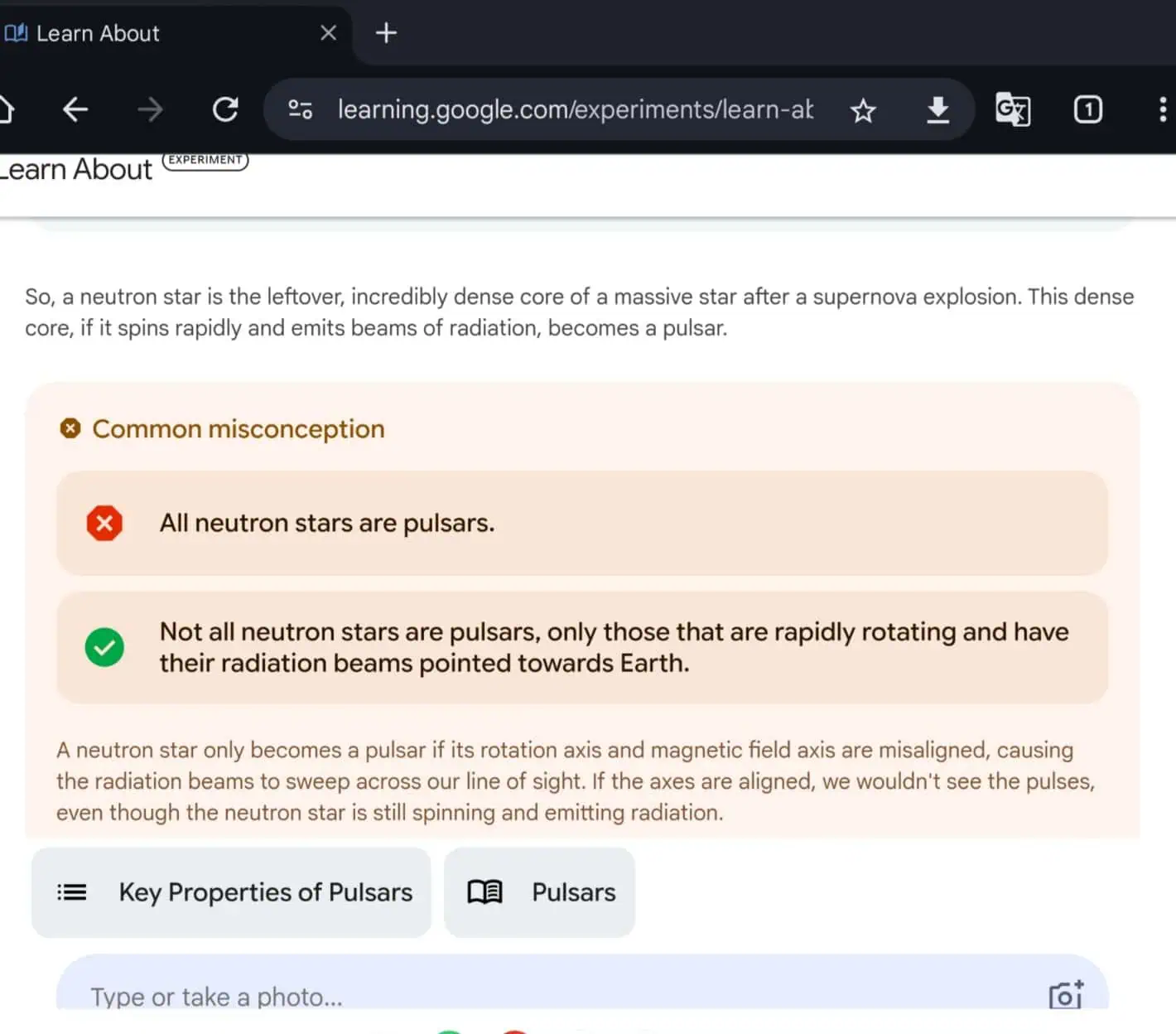1176x1034 pixels.
Task: Select the 'All neutron stars are pulsars' card
Action: [x=581, y=523]
